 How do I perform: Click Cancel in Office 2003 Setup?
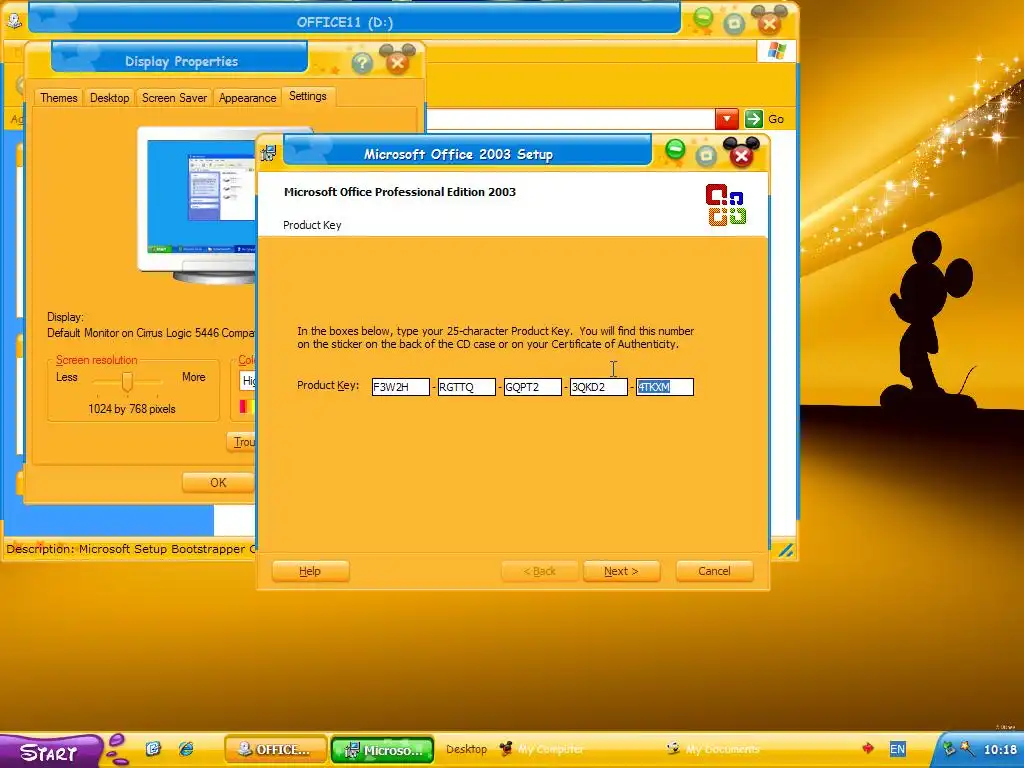point(714,571)
